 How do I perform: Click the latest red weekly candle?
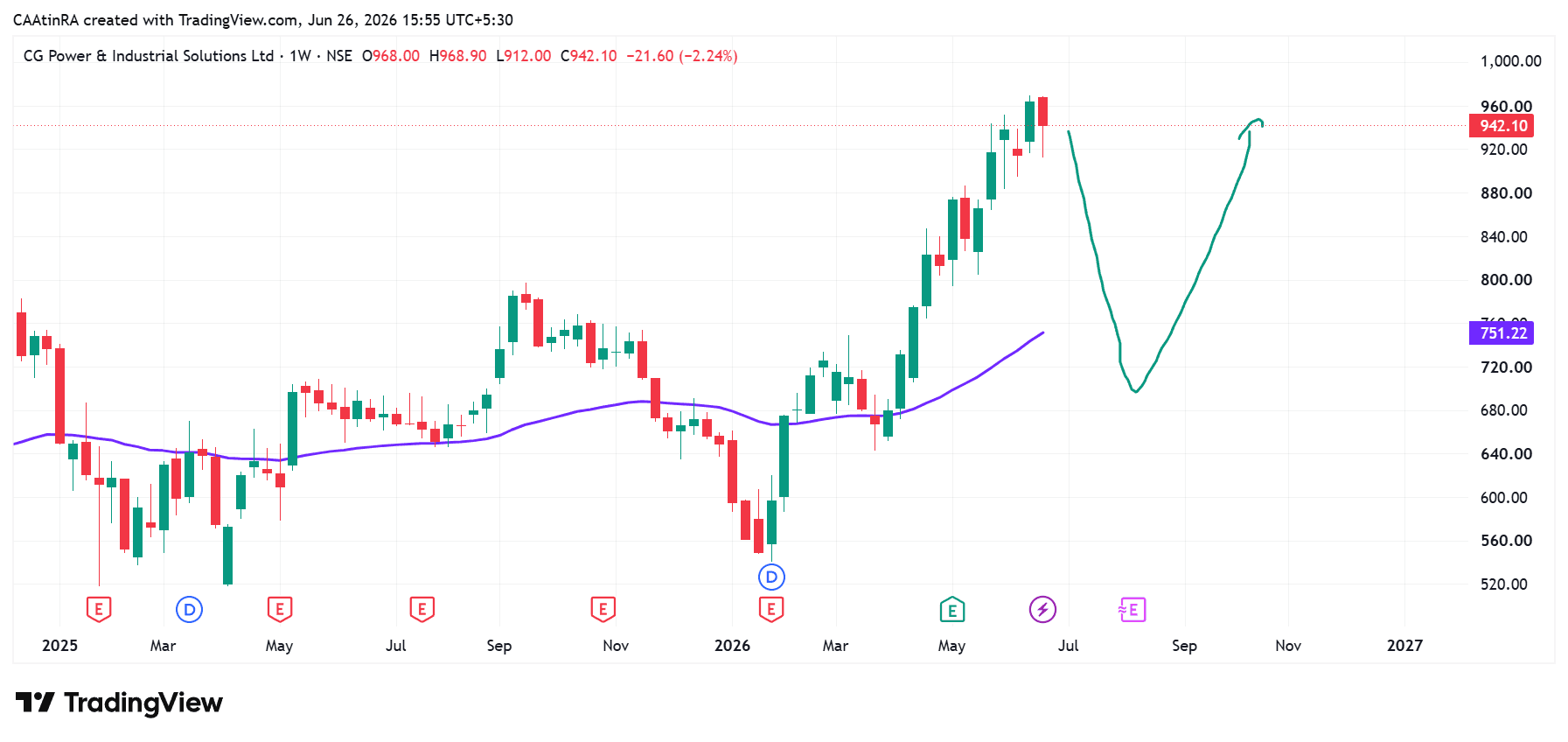click(1042, 111)
